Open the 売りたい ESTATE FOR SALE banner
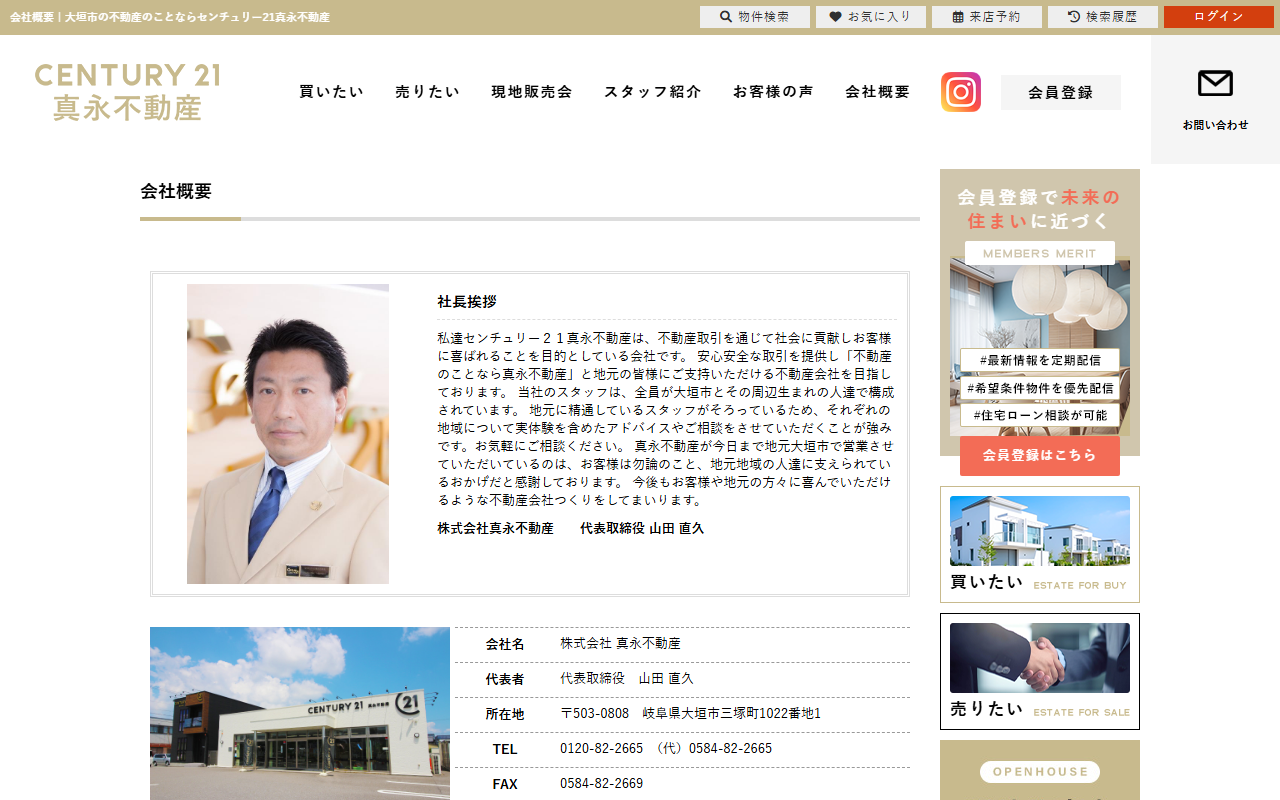The width and height of the screenshot is (1280, 800). click(x=1040, y=671)
